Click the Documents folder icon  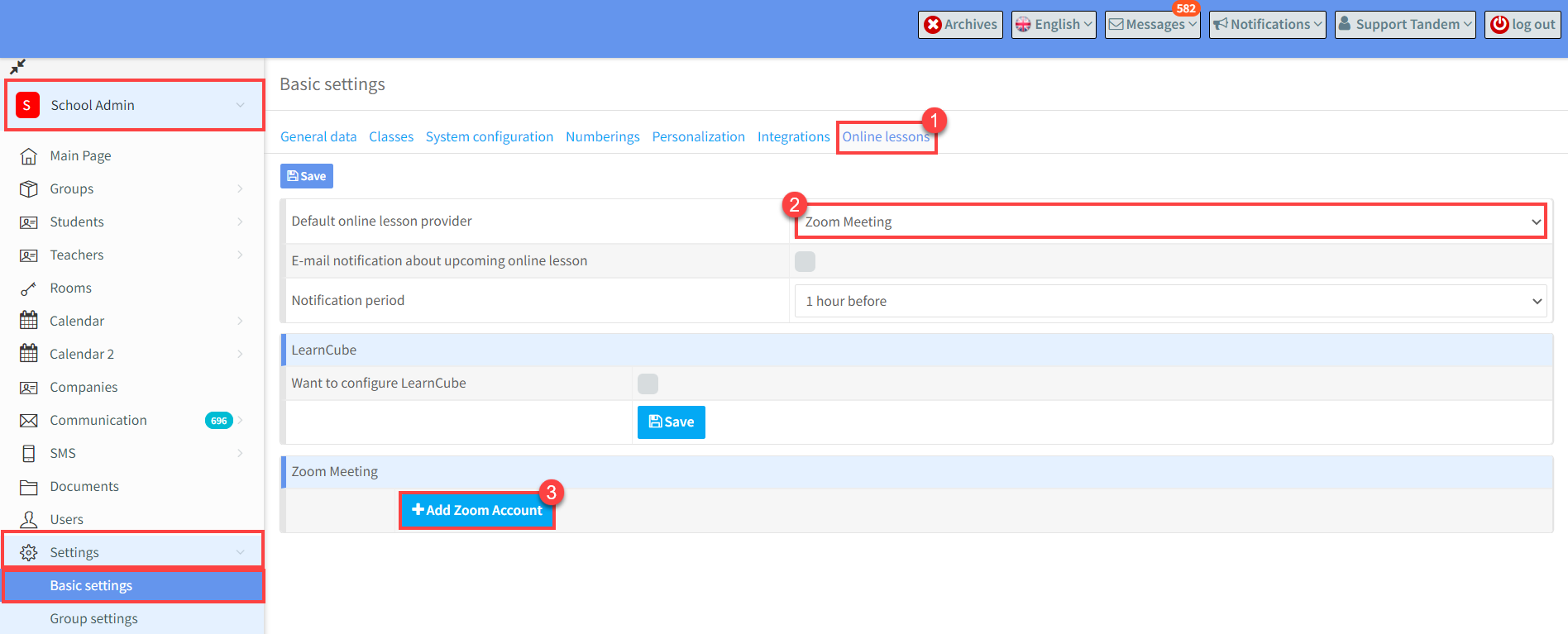pos(29,487)
